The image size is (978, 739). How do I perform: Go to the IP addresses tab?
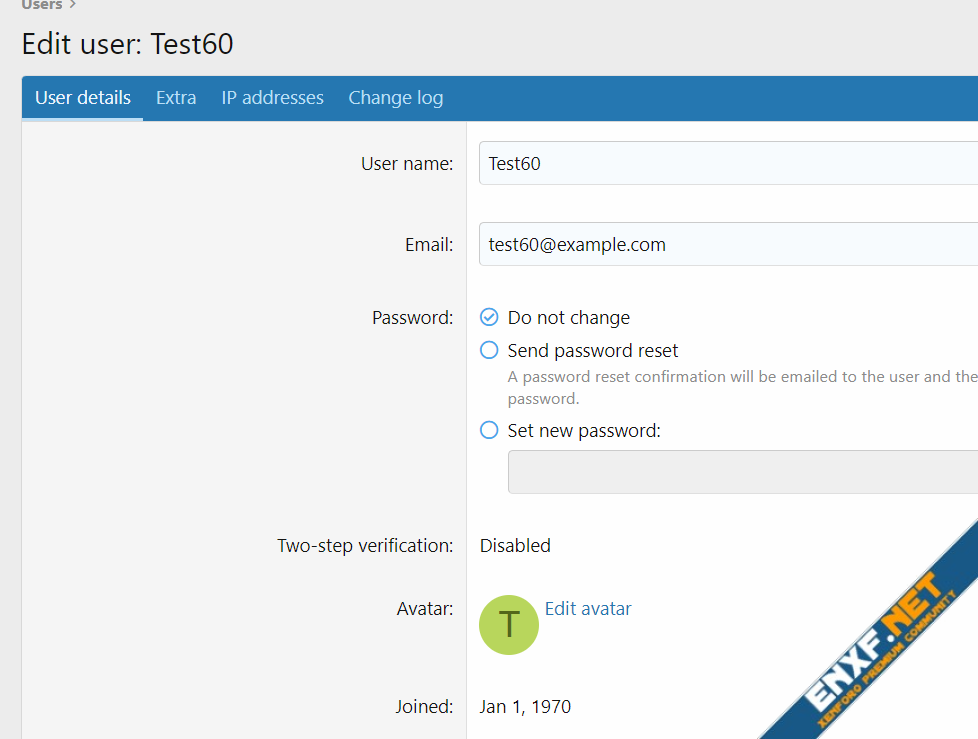point(272,98)
